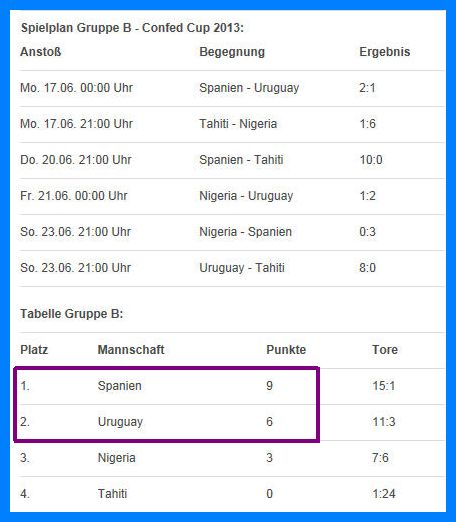Click the Mo. 17.06. 00:00 Uhr kickoff
456x522 pixels.
point(76,88)
